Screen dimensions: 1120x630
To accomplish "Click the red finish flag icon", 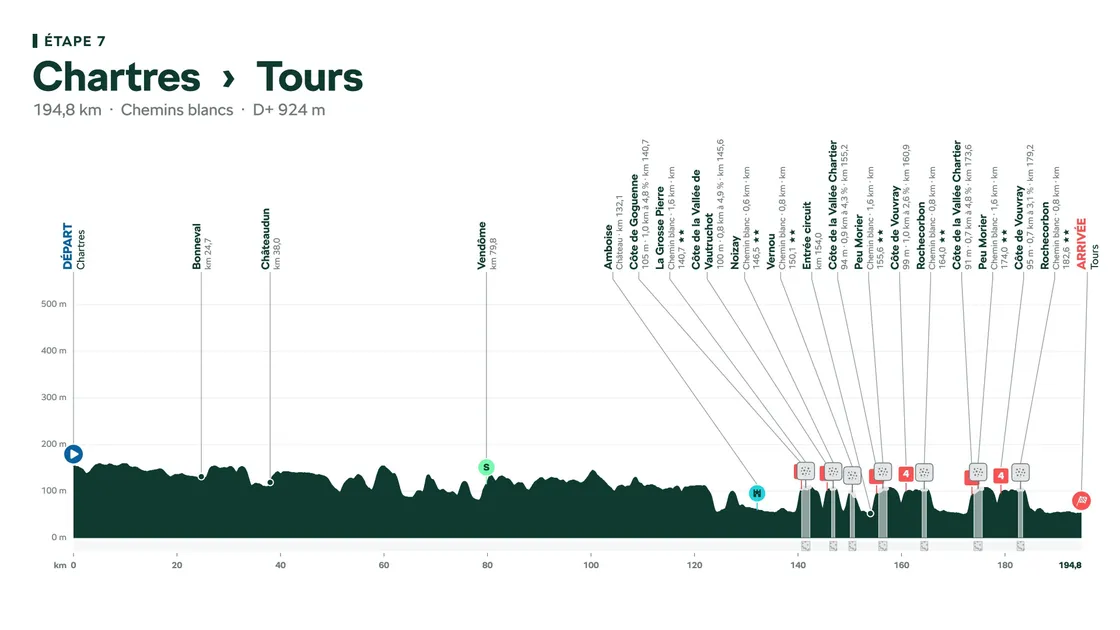I will 1081,500.
